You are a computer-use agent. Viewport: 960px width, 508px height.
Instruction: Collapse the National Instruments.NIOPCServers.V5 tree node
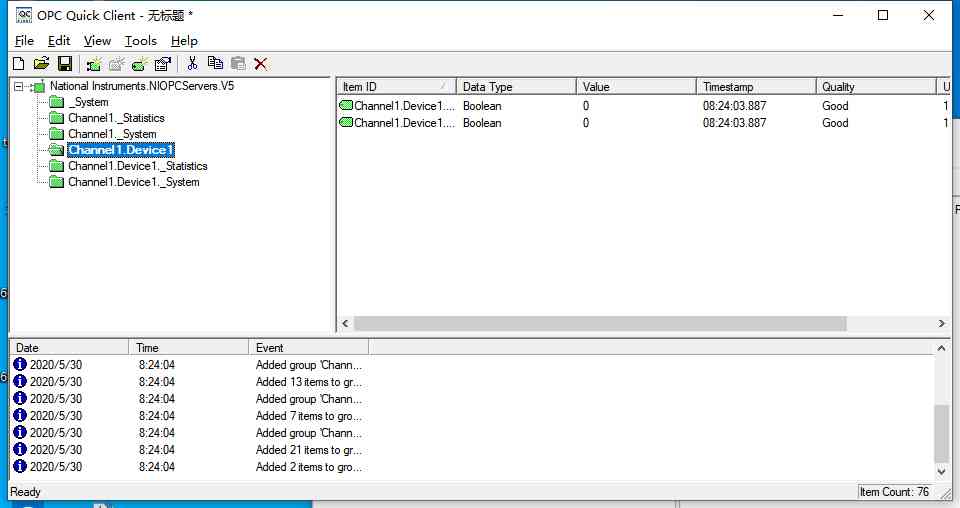(x=18, y=86)
